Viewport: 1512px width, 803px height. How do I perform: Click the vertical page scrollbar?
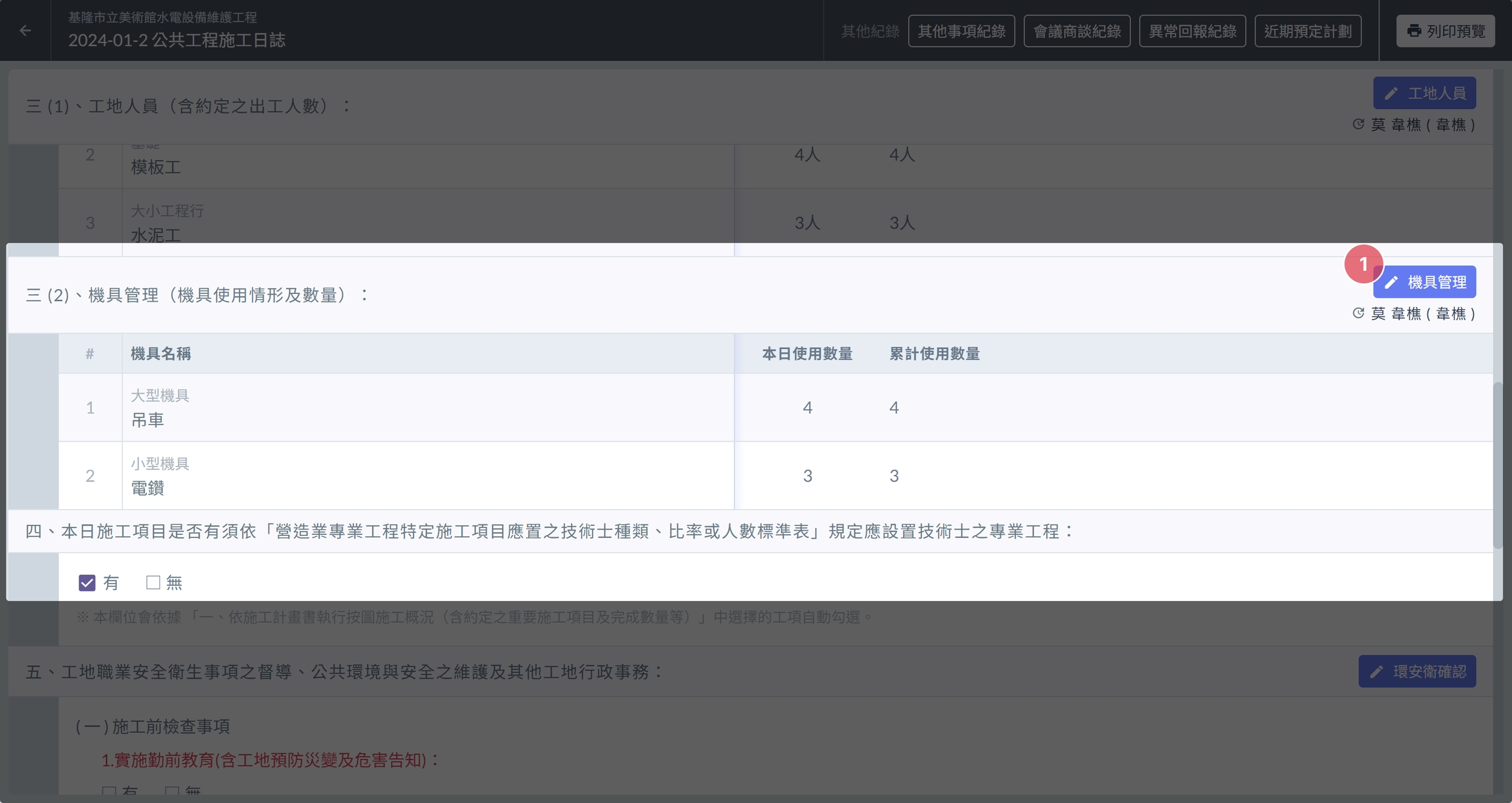1498,466
